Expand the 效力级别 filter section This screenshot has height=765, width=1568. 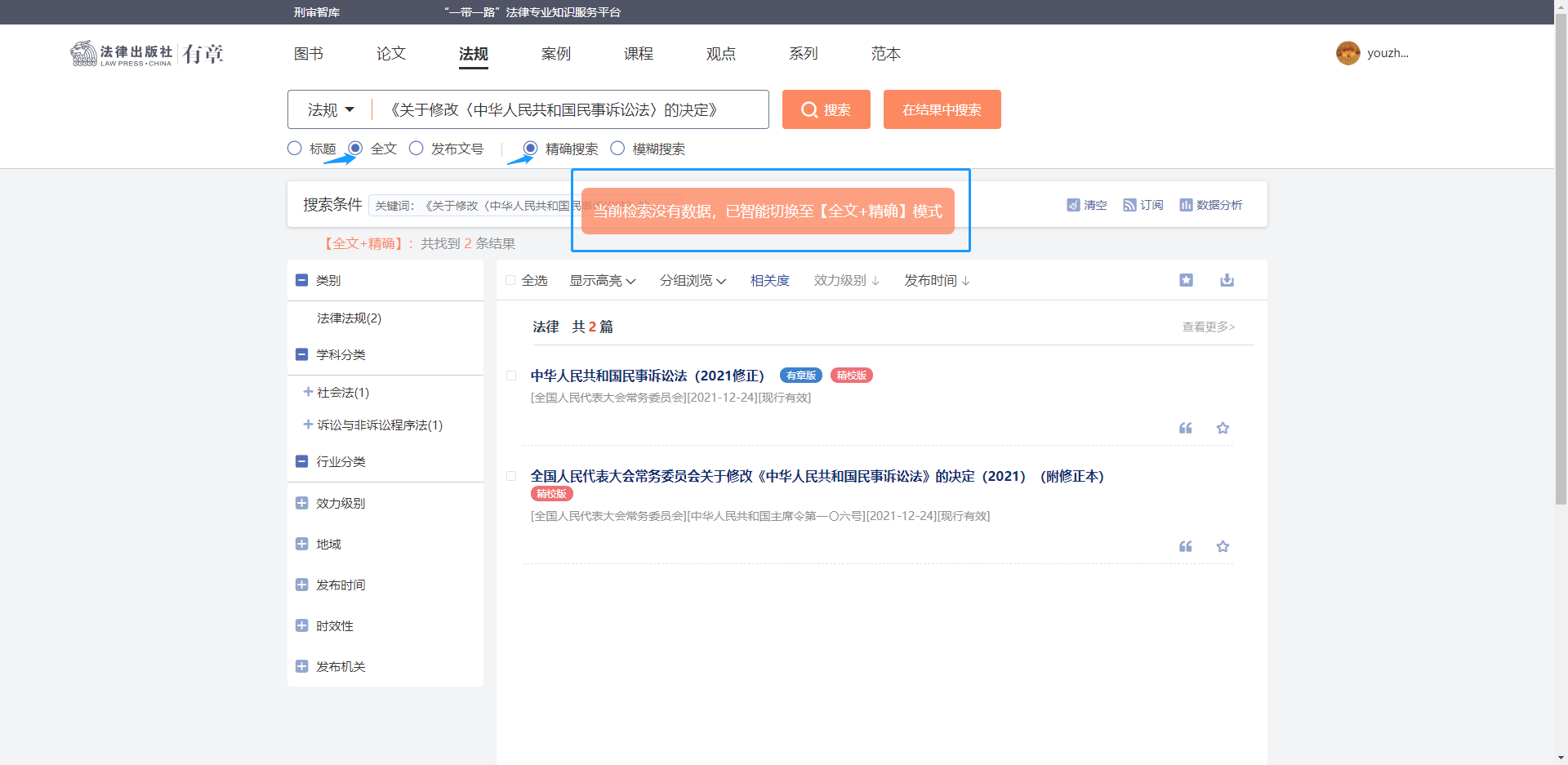pyautogui.click(x=301, y=503)
